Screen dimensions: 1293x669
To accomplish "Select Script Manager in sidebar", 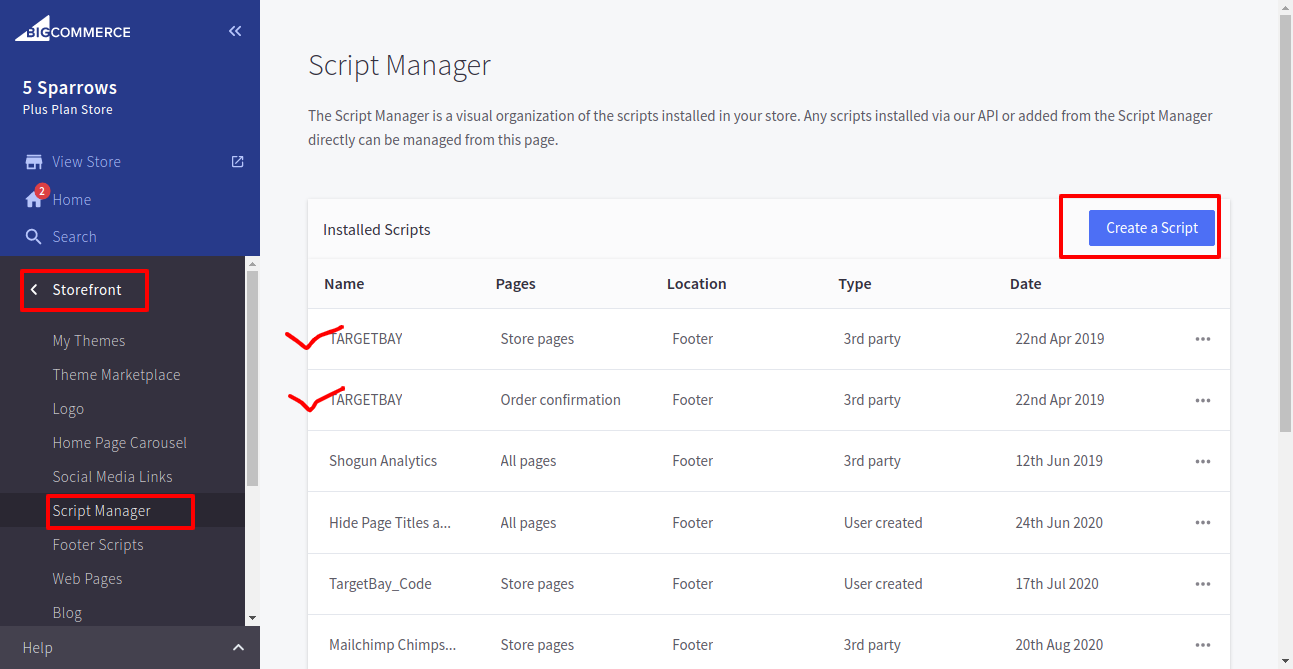I will [102, 511].
